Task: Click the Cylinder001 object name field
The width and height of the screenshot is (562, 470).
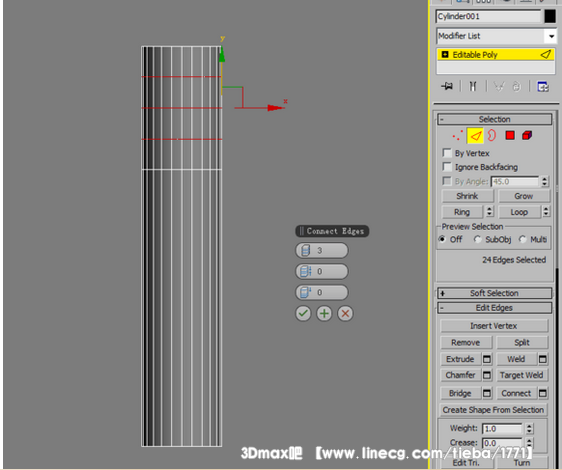Action: [x=489, y=16]
